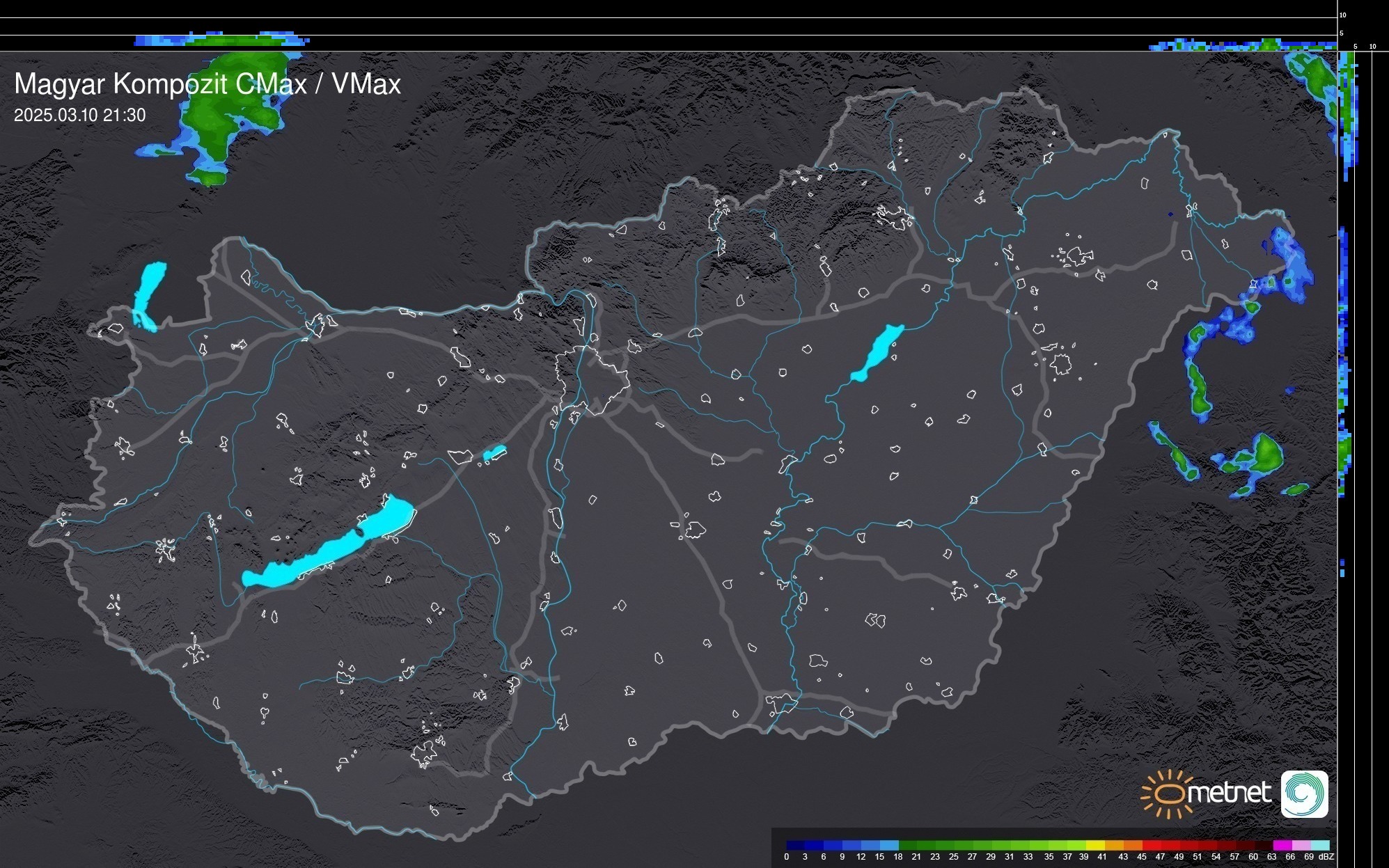Click the 2025.03.10 21:30 timestamp

click(79, 115)
